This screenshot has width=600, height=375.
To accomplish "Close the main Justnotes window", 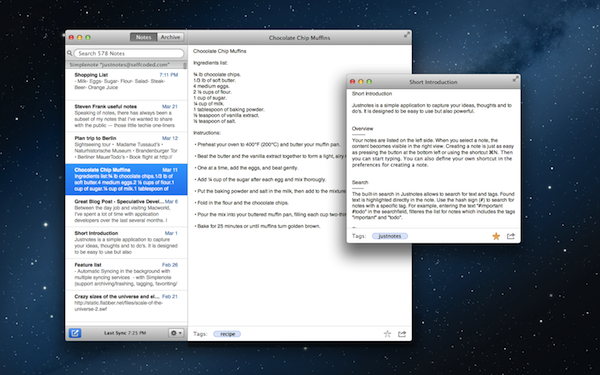I will pyautogui.click(x=71, y=38).
